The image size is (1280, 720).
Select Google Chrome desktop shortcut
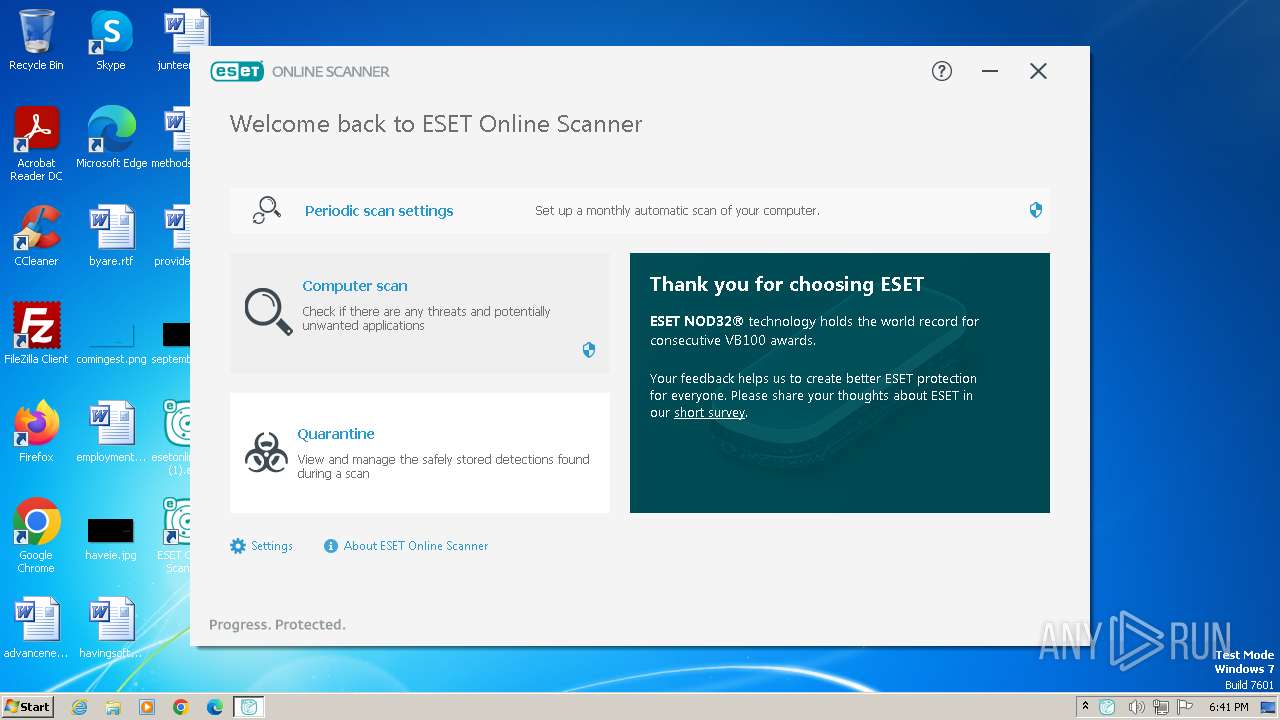click(36, 536)
